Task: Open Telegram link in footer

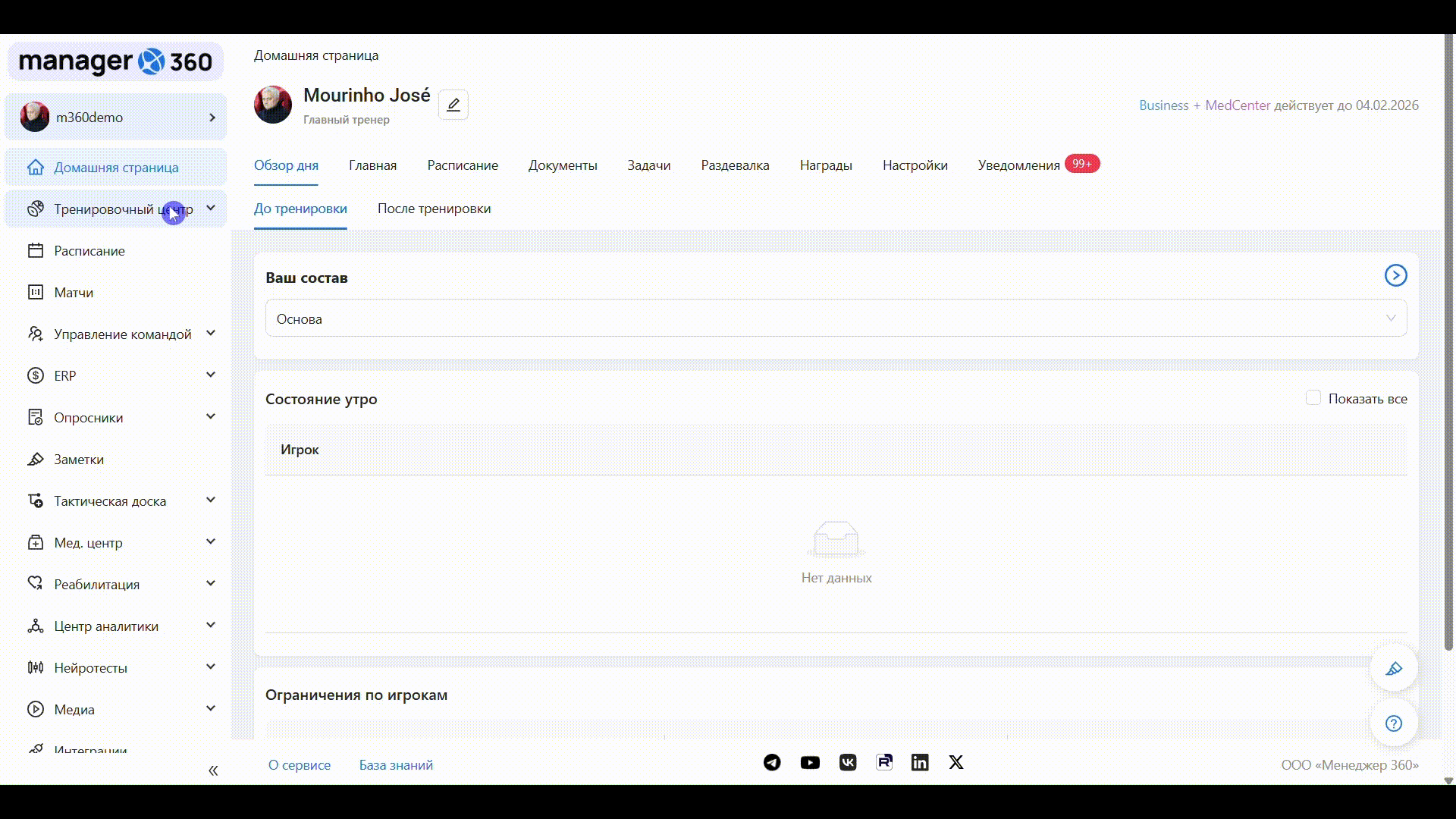Action: [772, 763]
